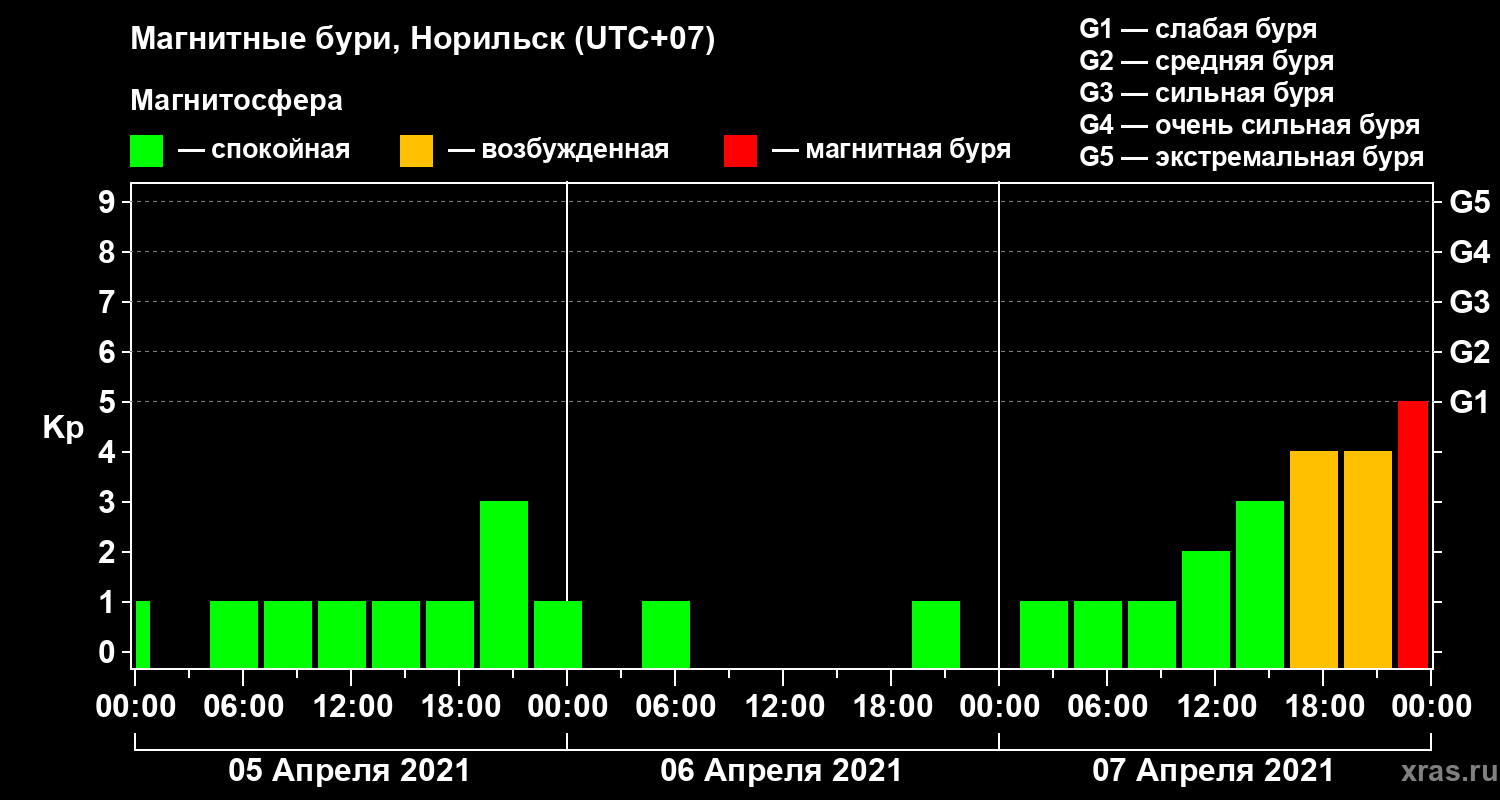Select the red Kp 5 bar on 07 April
This screenshot has height=800, width=1500.
click(1413, 534)
